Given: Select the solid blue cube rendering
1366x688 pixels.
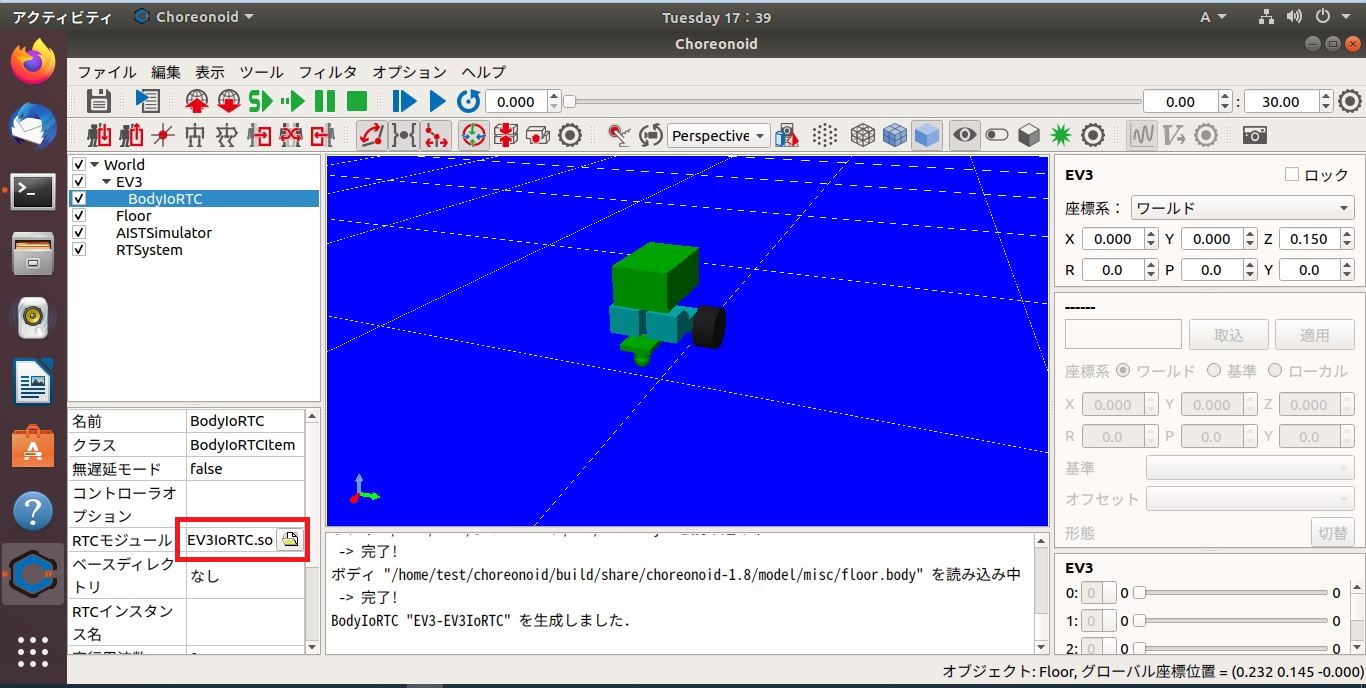Looking at the screenshot, I should pyautogui.click(x=927, y=135).
